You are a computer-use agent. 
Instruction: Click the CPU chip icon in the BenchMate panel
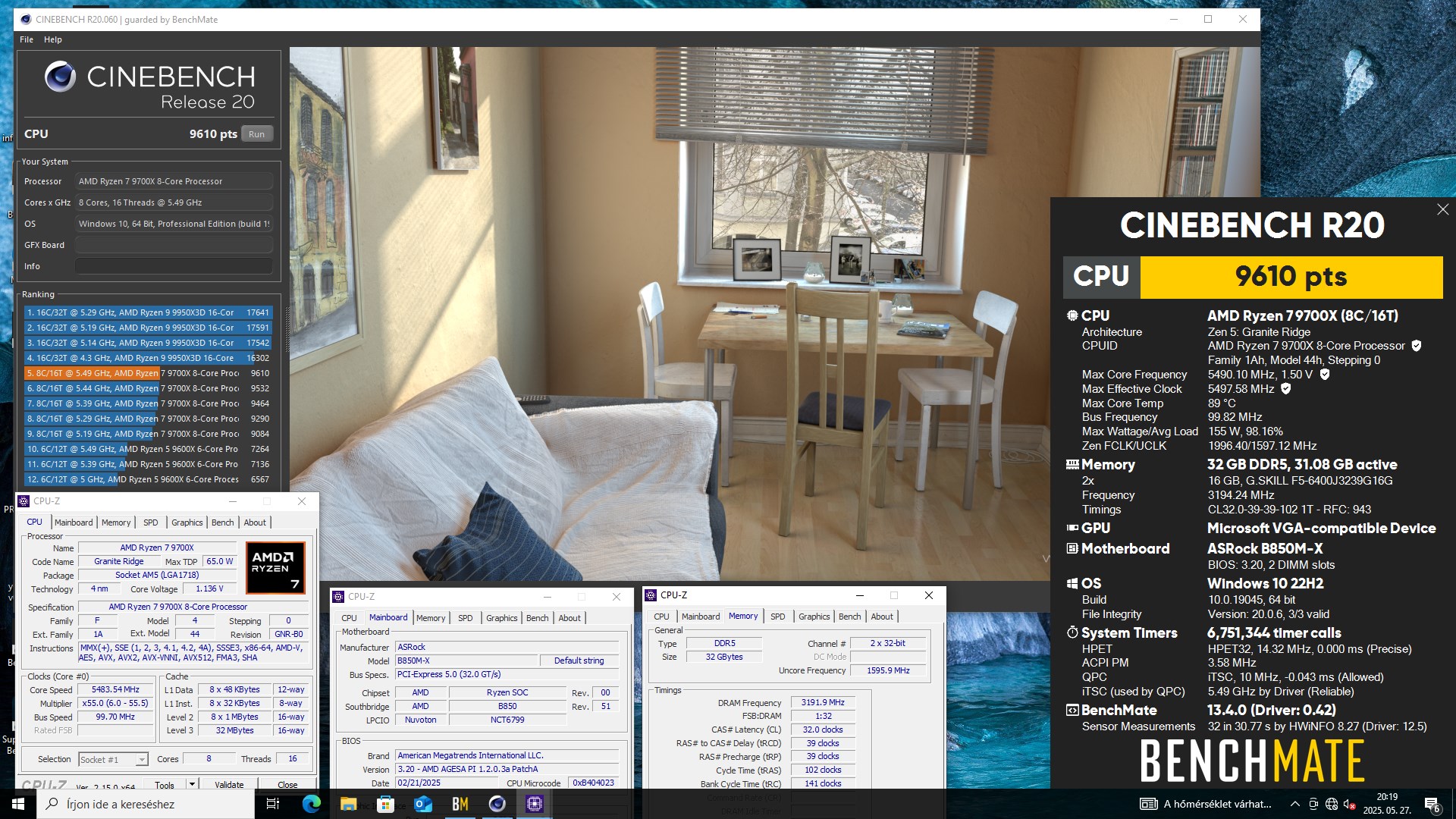pyautogui.click(x=1072, y=315)
